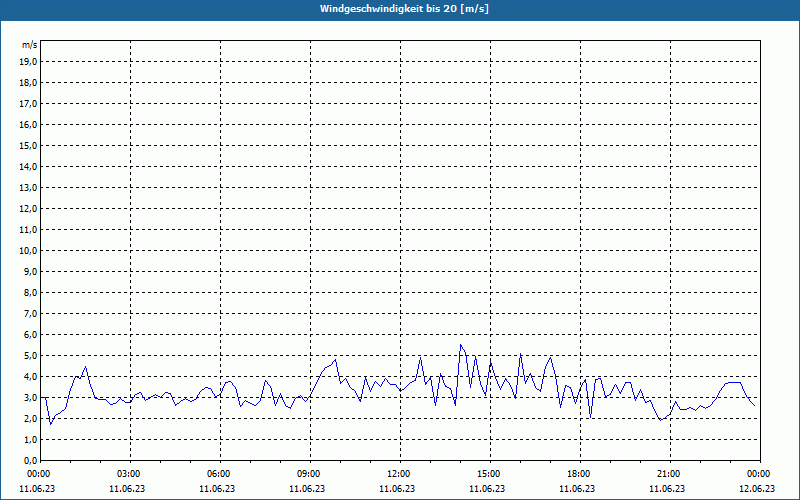Click the '12:00' x-axis time label
The width and height of the screenshot is (800, 500).
398,474
